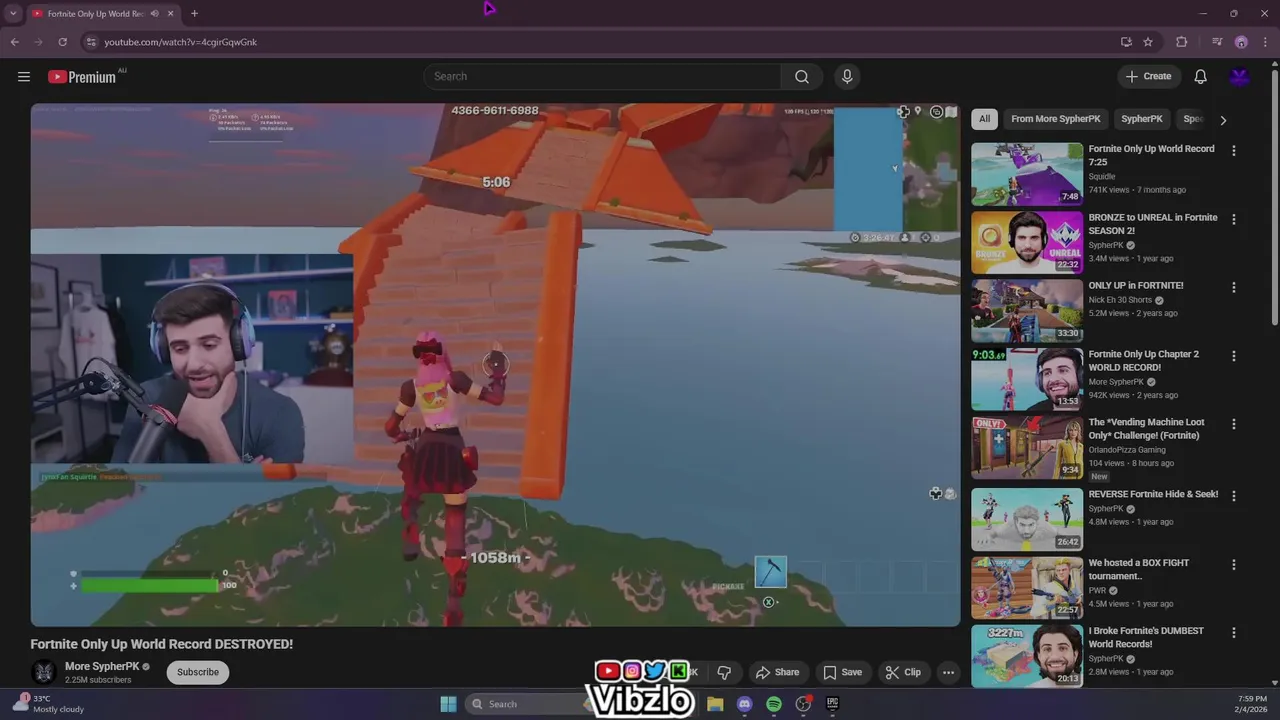The height and width of the screenshot is (720, 1280).
Task: Dislike the video
Action: [724, 672]
